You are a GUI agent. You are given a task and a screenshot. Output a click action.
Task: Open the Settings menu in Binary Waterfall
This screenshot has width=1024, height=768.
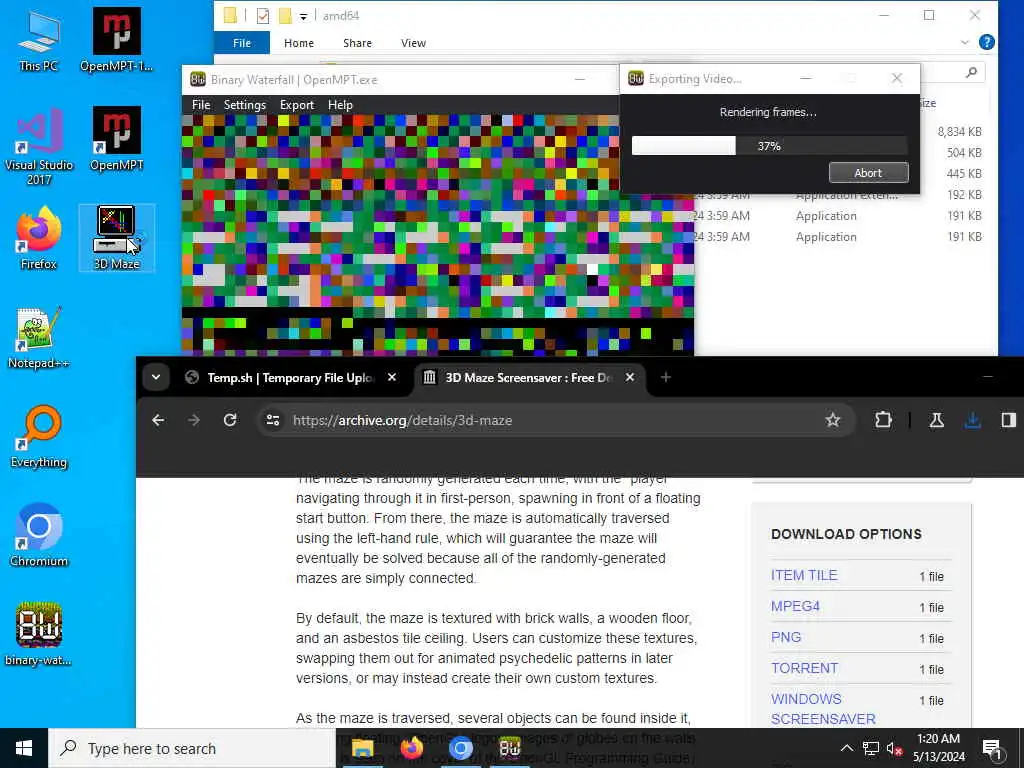[245, 104]
